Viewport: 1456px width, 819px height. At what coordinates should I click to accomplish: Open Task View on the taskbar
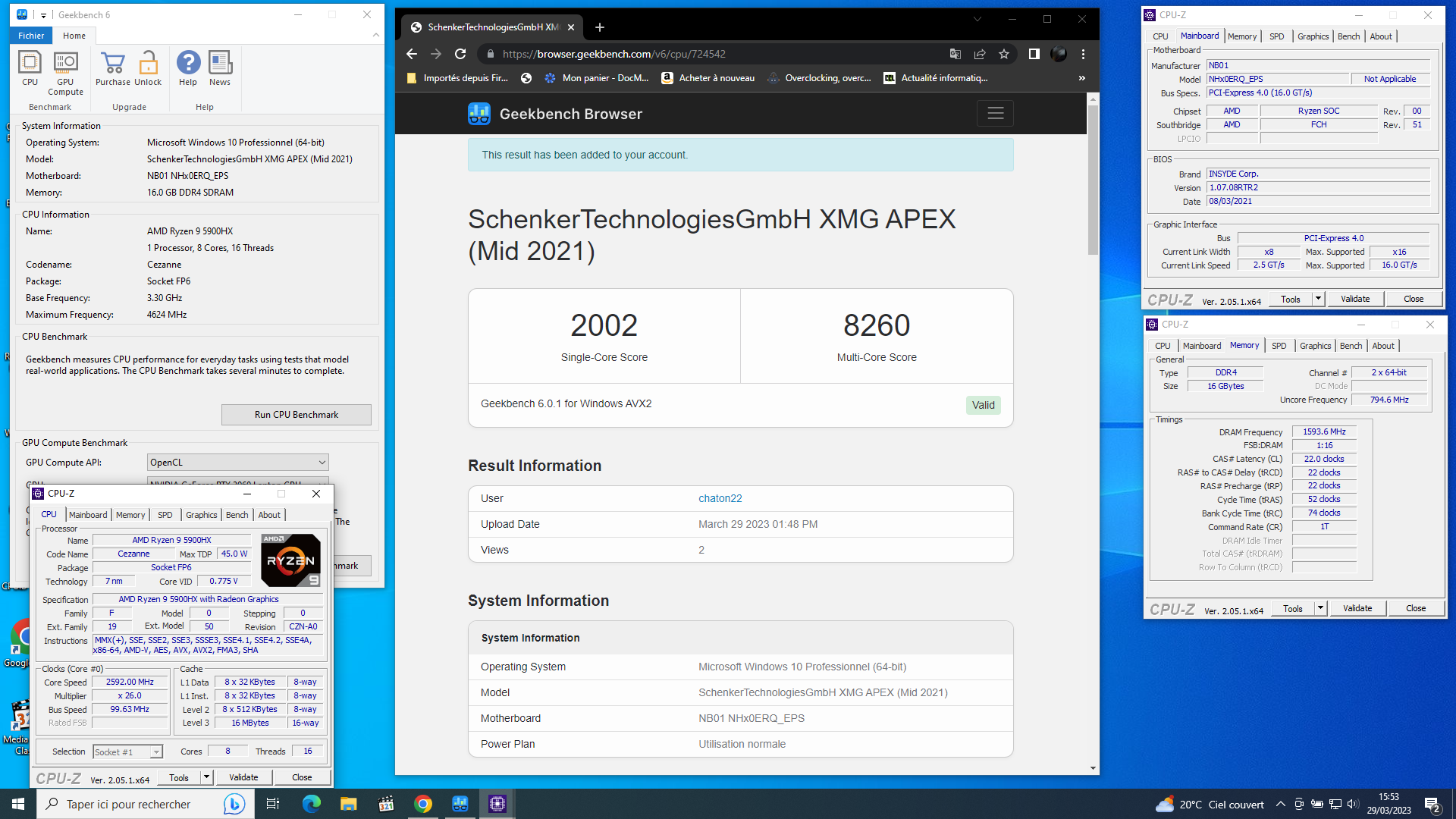[273, 804]
